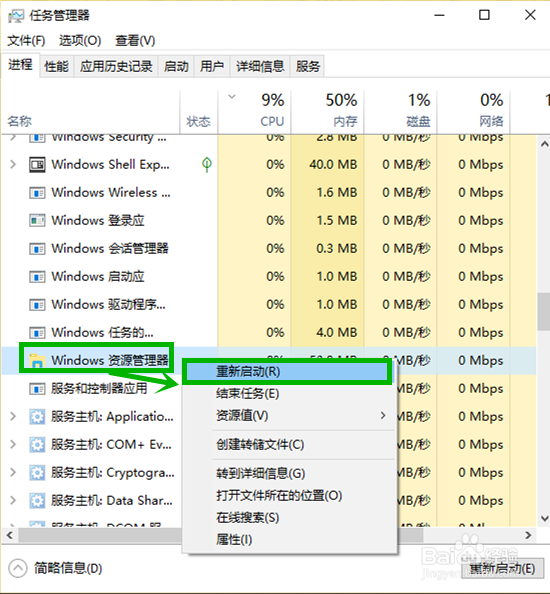Viewport: 550px width, 594px height.
Task: Click the Windows 登录应 process icon
Action: click(x=37, y=220)
